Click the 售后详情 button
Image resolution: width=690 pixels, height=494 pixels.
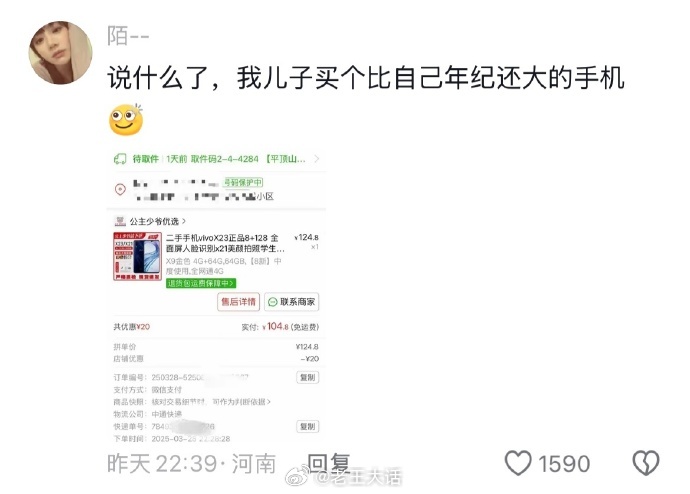pyautogui.click(x=239, y=302)
